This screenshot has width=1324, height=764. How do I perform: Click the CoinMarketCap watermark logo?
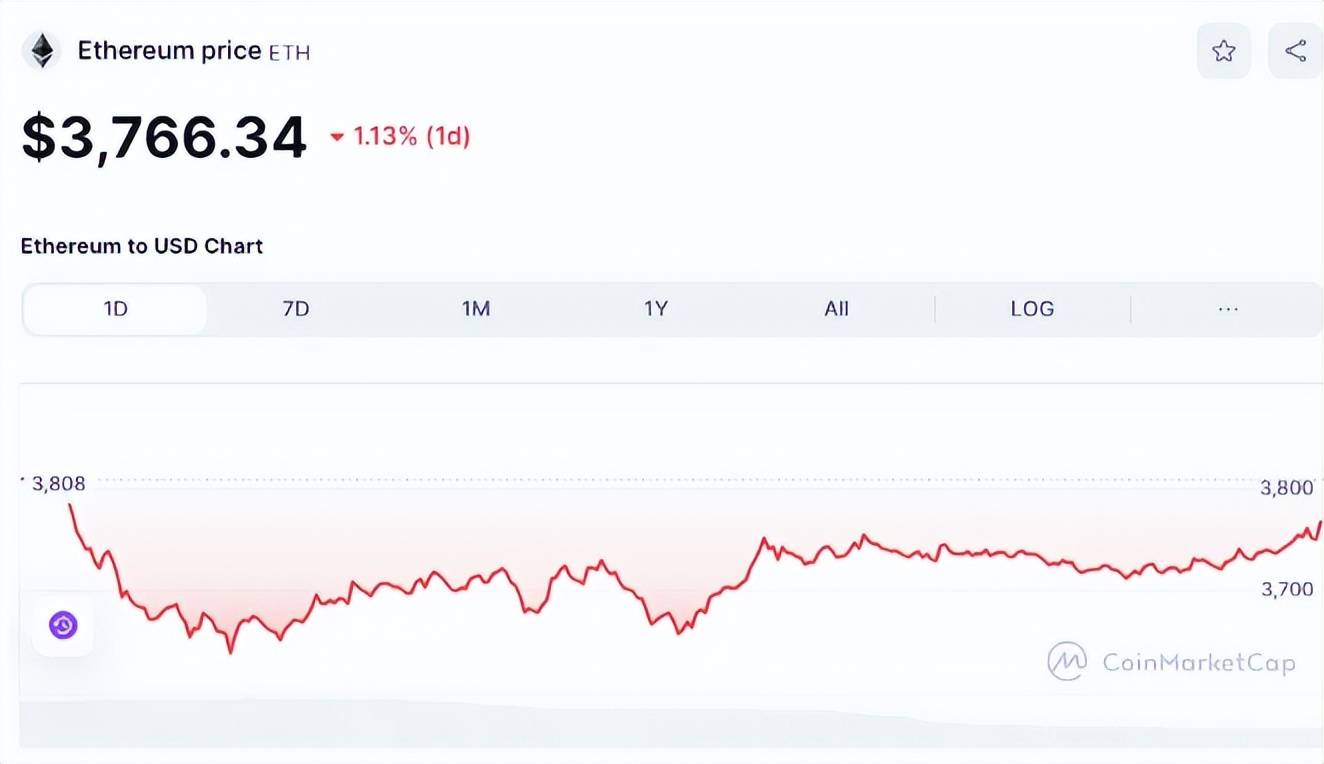point(1067,661)
